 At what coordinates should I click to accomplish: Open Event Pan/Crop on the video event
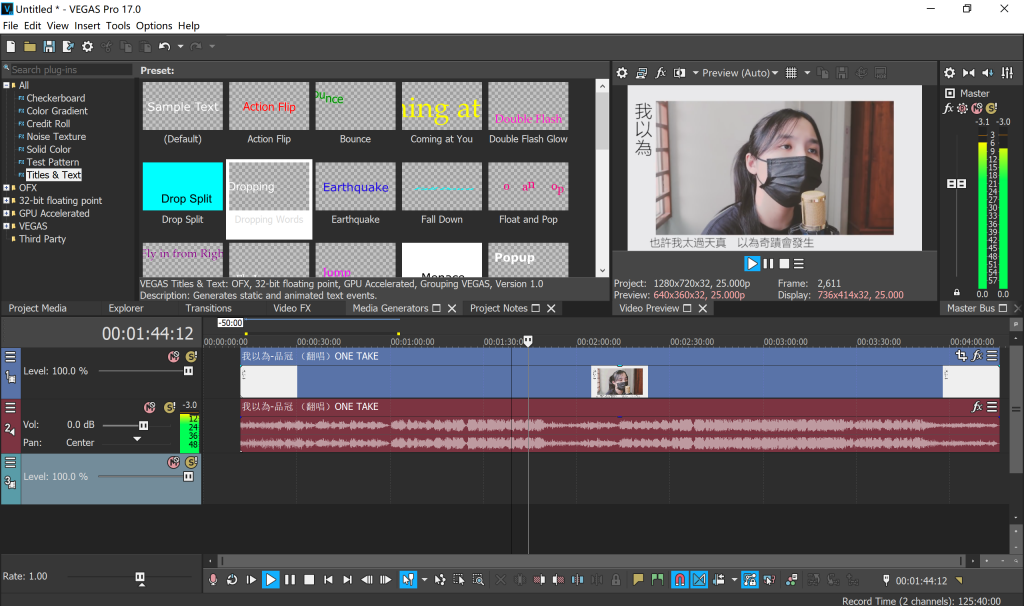(961, 356)
